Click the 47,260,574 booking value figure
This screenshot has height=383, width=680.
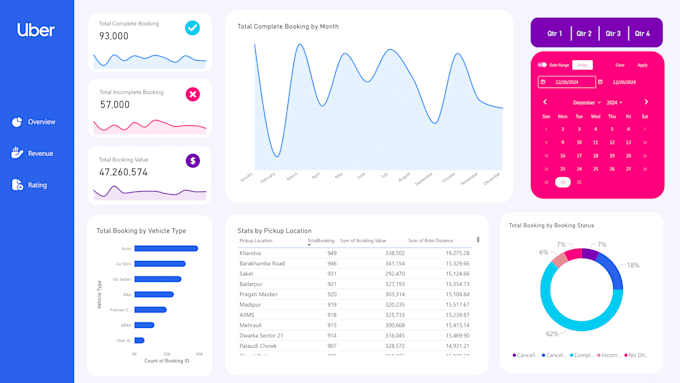[x=123, y=172]
